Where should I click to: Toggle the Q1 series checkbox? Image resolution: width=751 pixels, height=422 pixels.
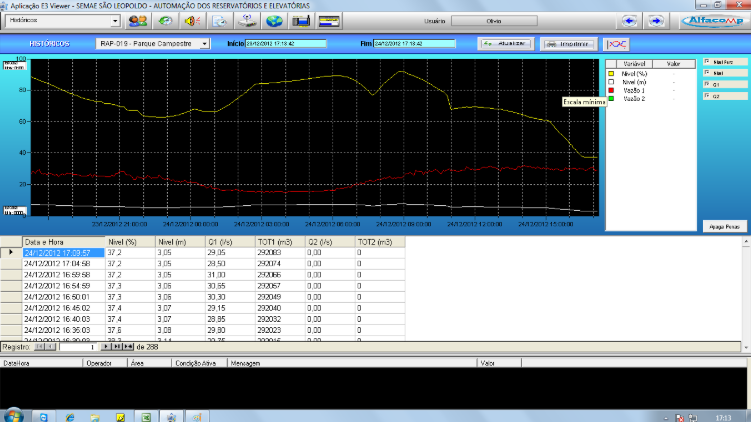point(708,85)
